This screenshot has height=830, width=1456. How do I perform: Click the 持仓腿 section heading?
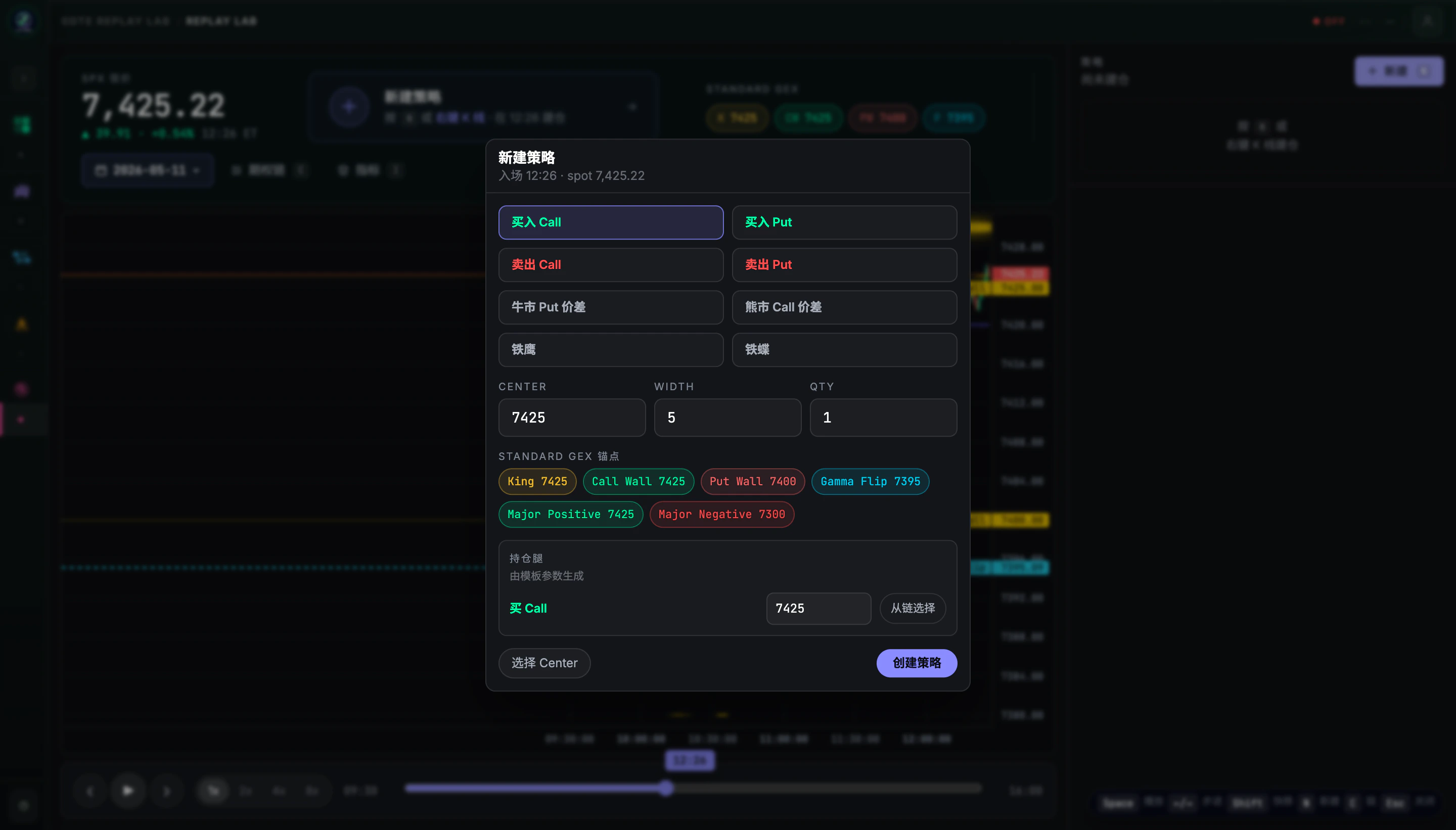526,559
